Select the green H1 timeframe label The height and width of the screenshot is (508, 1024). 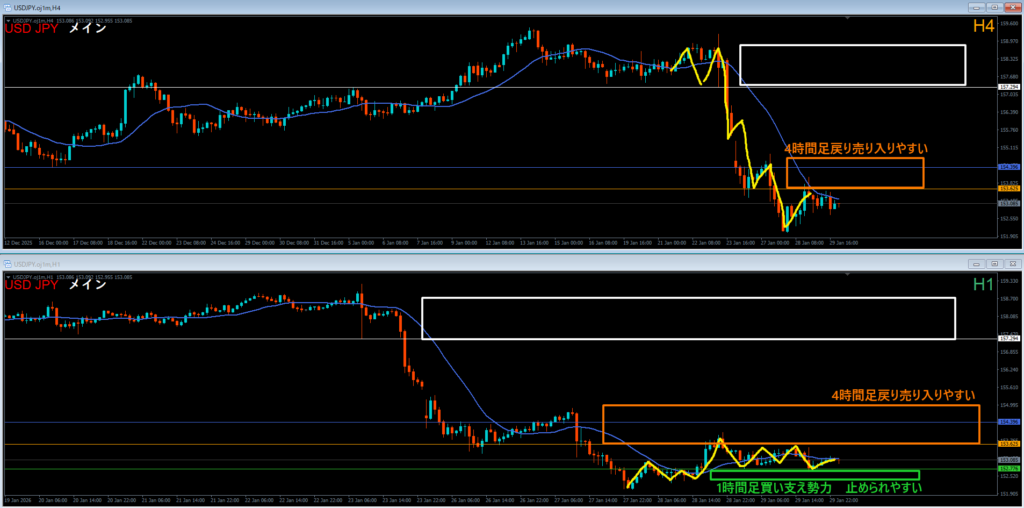click(x=984, y=285)
